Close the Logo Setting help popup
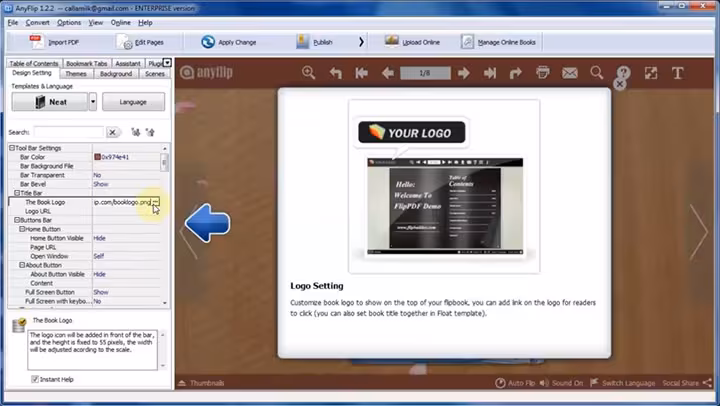 (619, 84)
